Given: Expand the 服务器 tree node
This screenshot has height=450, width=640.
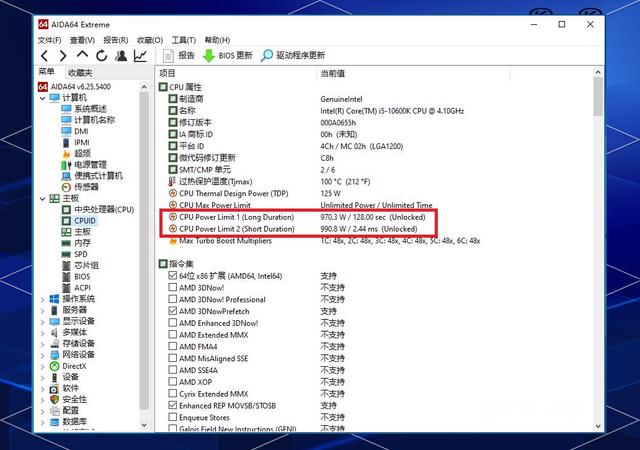Looking at the screenshot, I should (x=42, y=311).
